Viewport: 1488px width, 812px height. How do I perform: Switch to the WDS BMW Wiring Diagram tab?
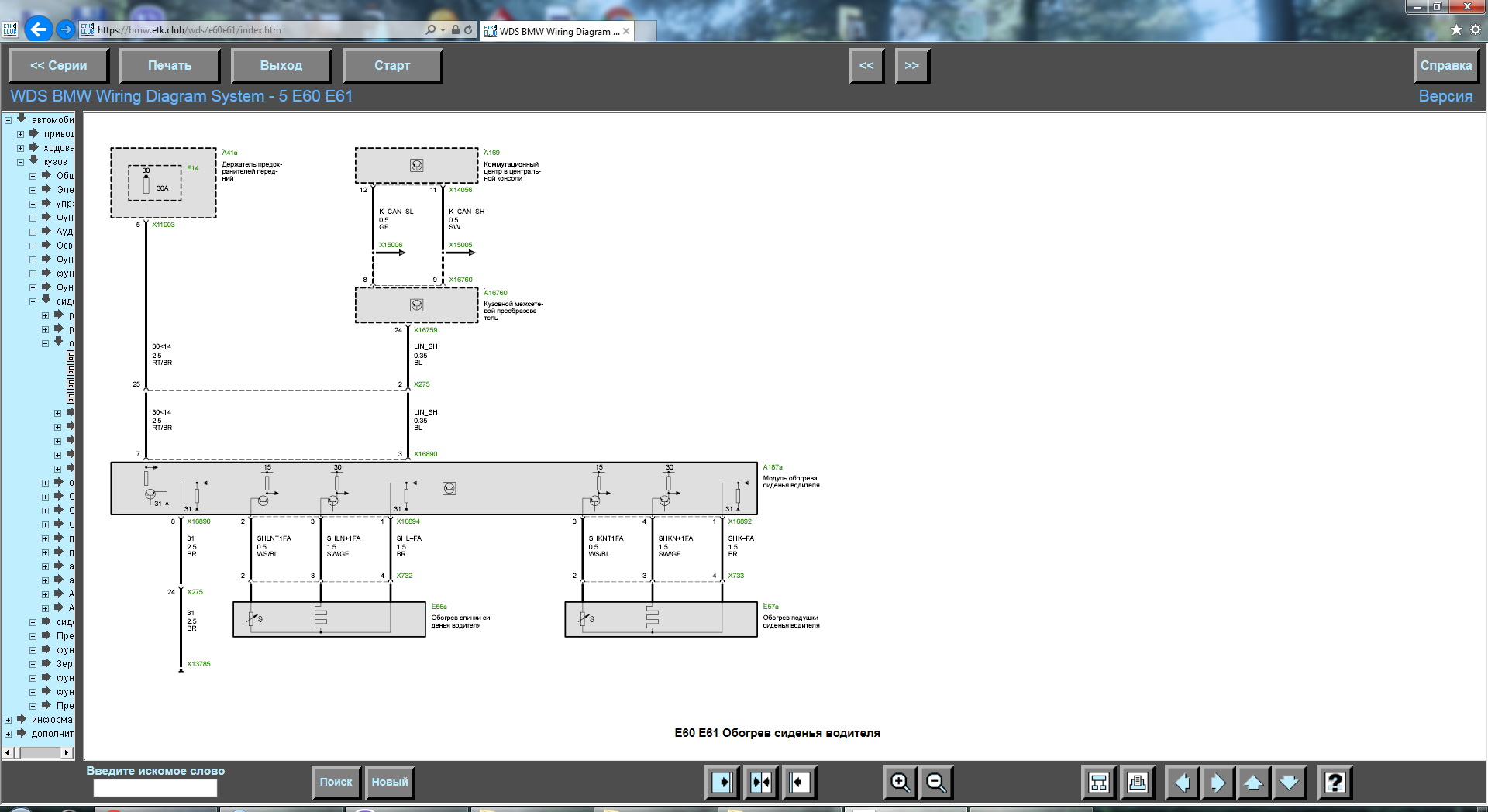pyautogui.click(x=558, y=31)
